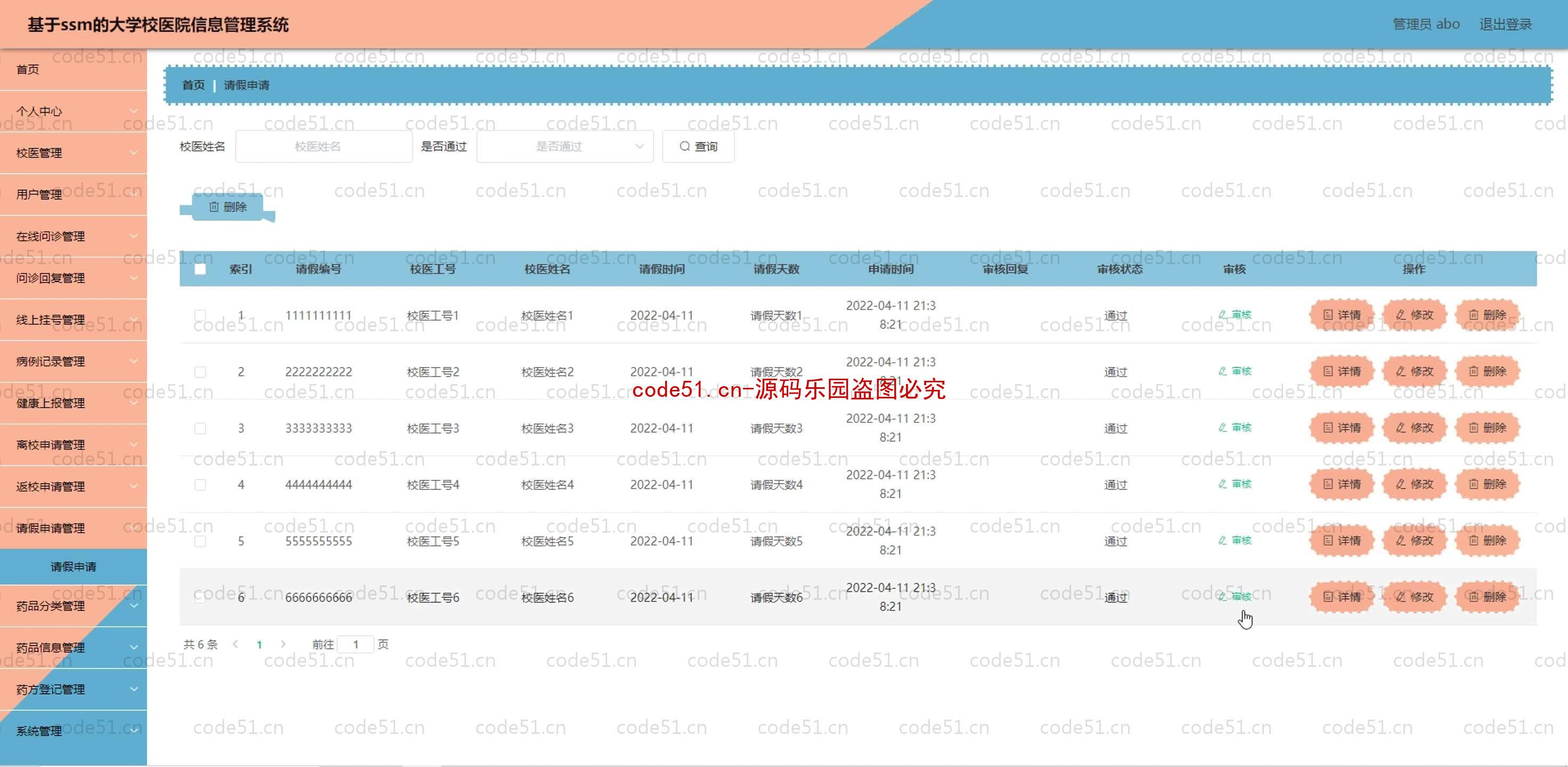Open 审核 for row 校医工号3
Image resolution: width=1568 pixels, height=767 pixels.
[x=1235, y=428]
